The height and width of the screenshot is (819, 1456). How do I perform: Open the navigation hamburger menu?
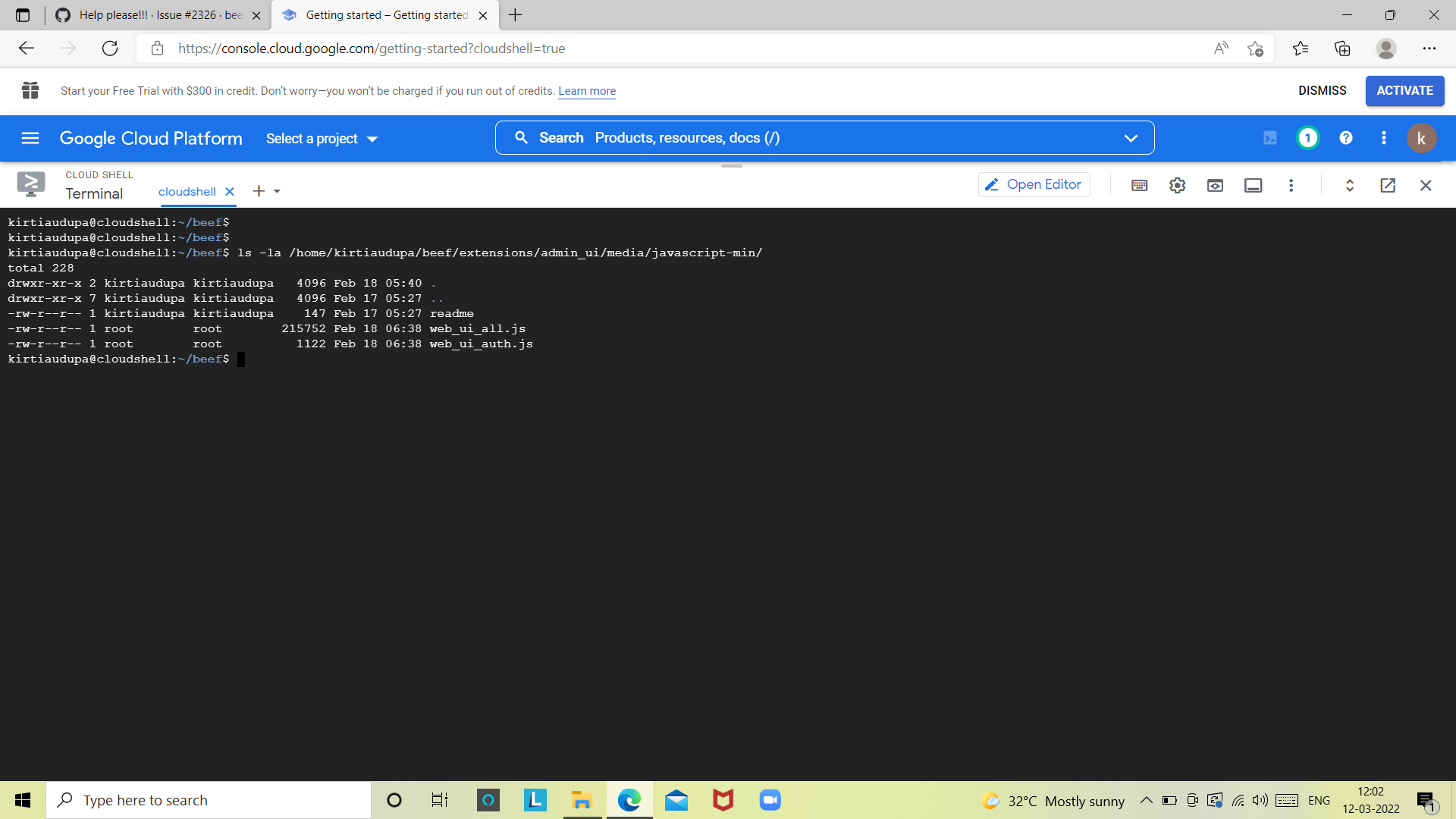[30, 138]
